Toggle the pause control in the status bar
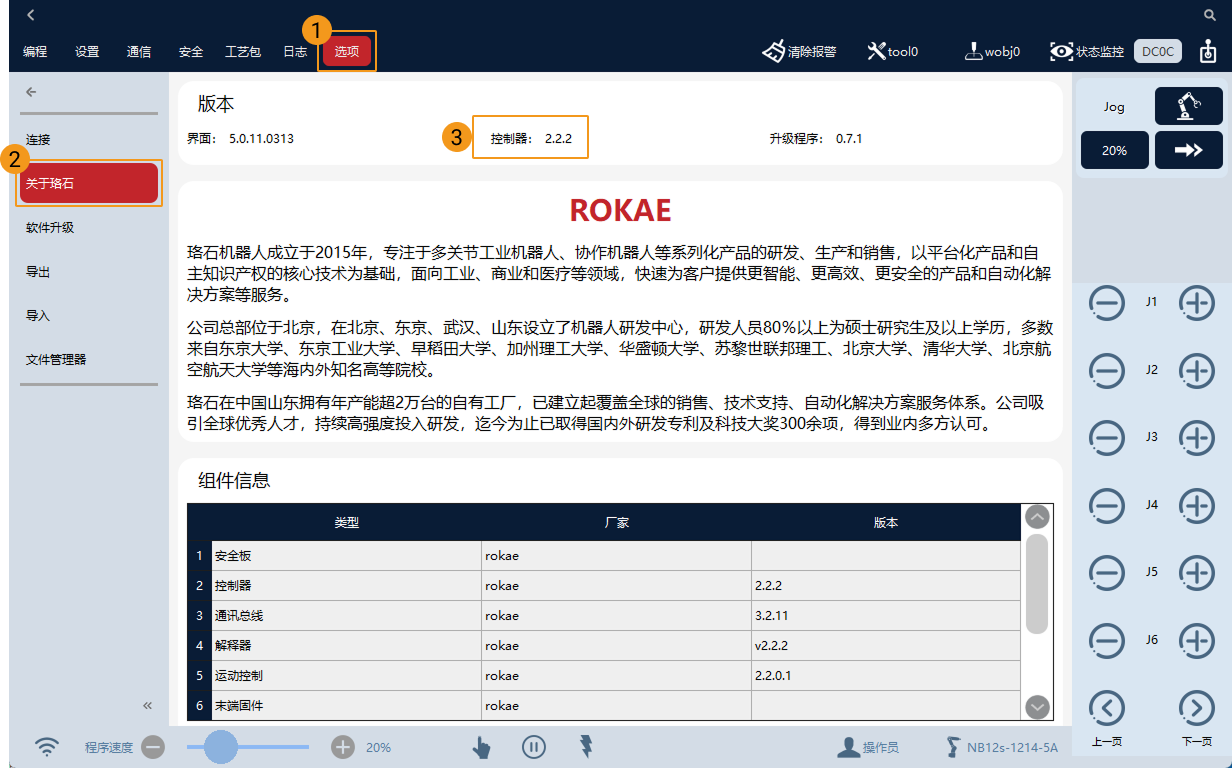This screenshot has width=1232, height=768. [x=534, y=747]
